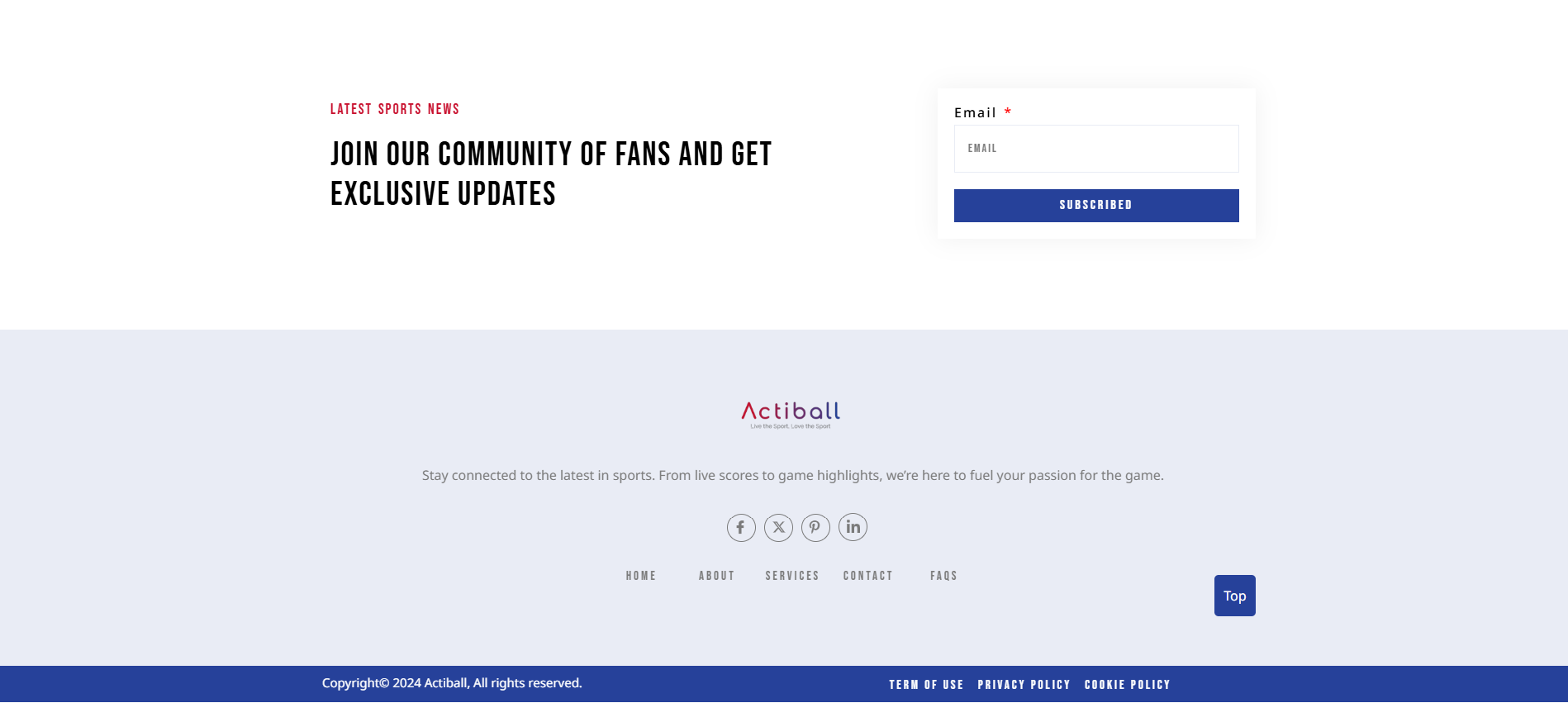Image resolution: width=1568 pixels, height=703 pixels.
Task: Click the Top scroll button
Action: click(x=1234, y=596)
